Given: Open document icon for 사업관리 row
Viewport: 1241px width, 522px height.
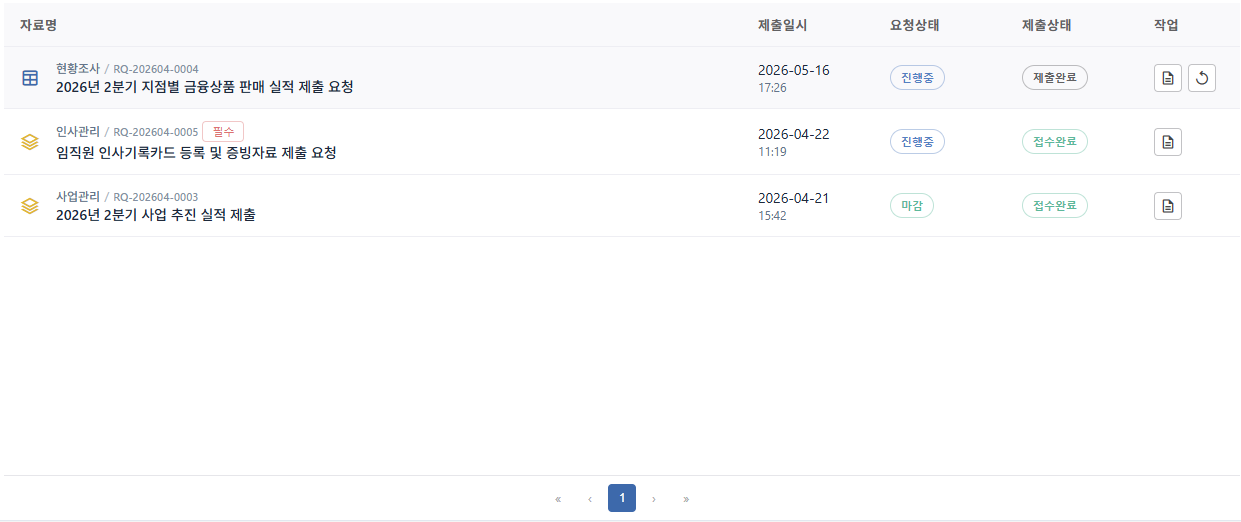Looking at the screenshot, I should (1168, 206).
